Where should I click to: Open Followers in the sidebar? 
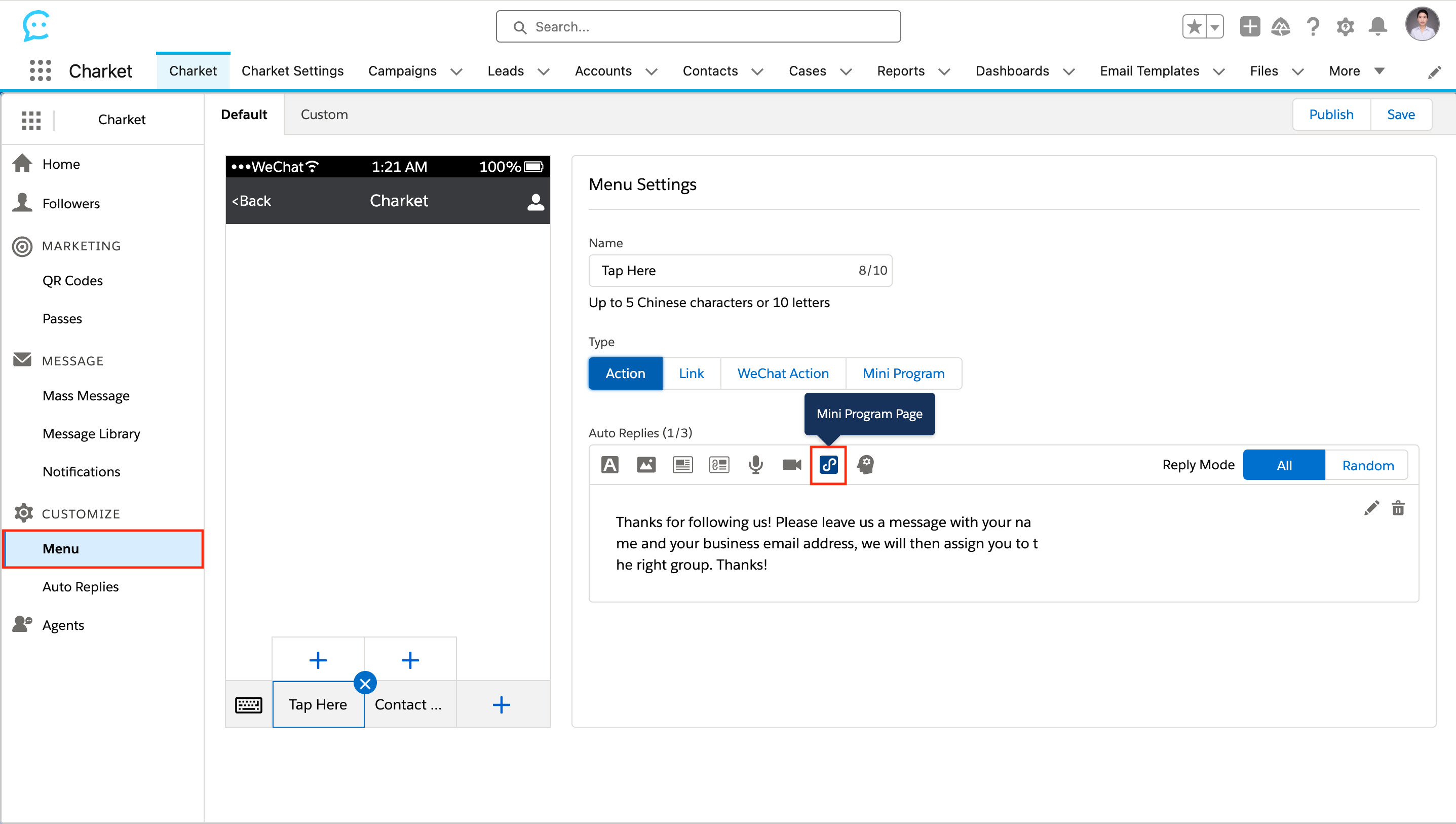coord(71,204)
